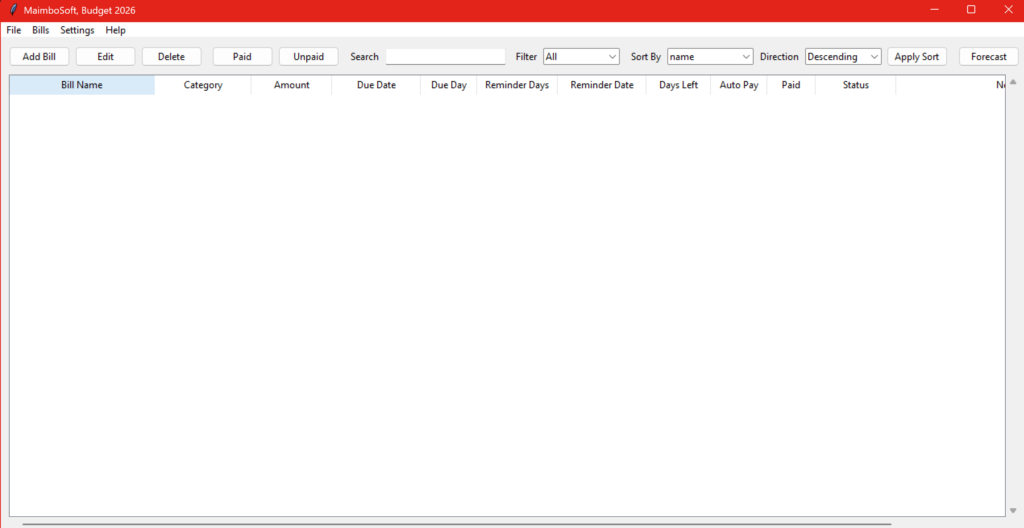
Task: Mark selected bill as Paid
Action: click(242, 57)
